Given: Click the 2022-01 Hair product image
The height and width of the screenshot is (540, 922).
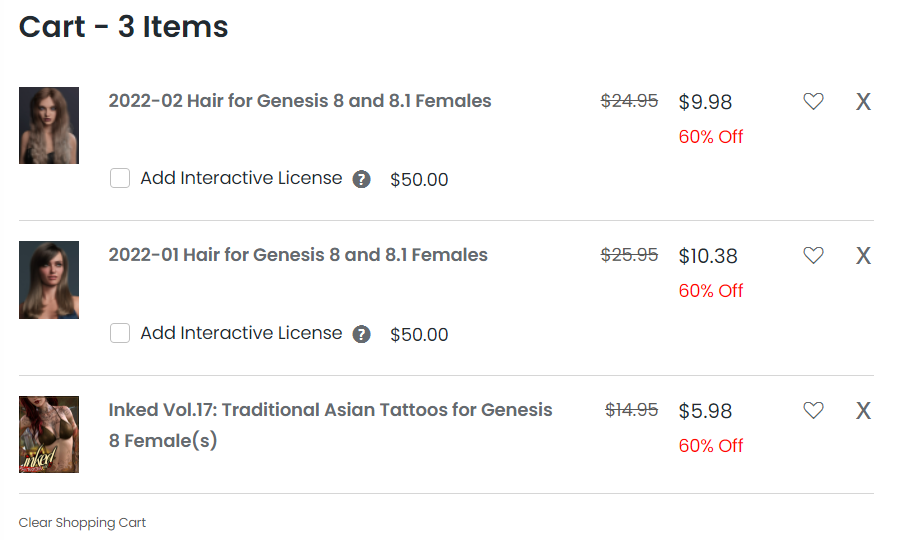Looking at the screenshot, I should click(49, 280).
